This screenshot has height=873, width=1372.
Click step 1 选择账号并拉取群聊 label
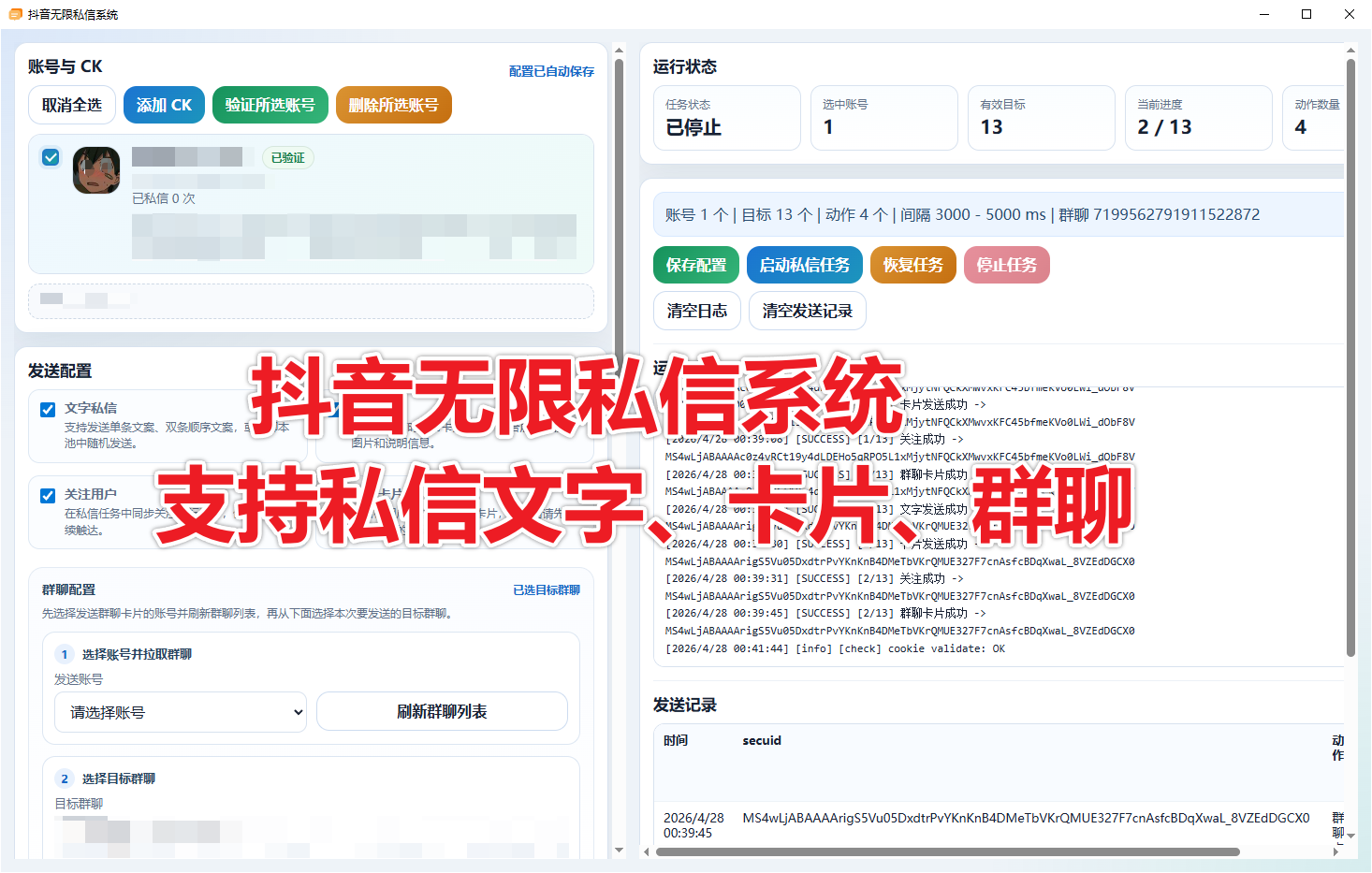(137, 655)
